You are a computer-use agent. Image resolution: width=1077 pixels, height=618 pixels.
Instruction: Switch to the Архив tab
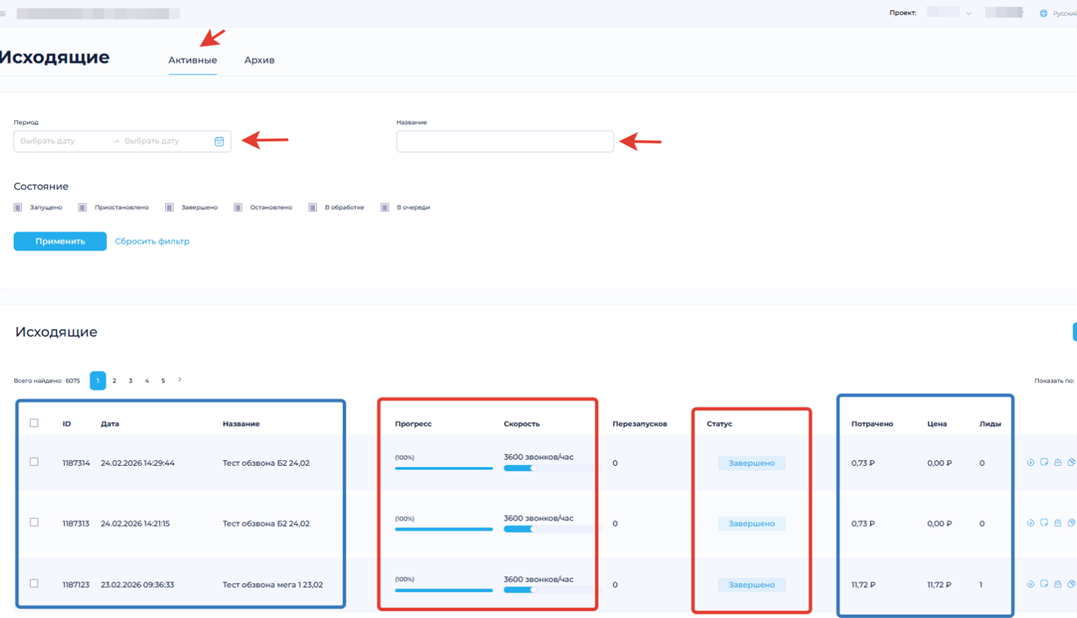click(259, 60)
